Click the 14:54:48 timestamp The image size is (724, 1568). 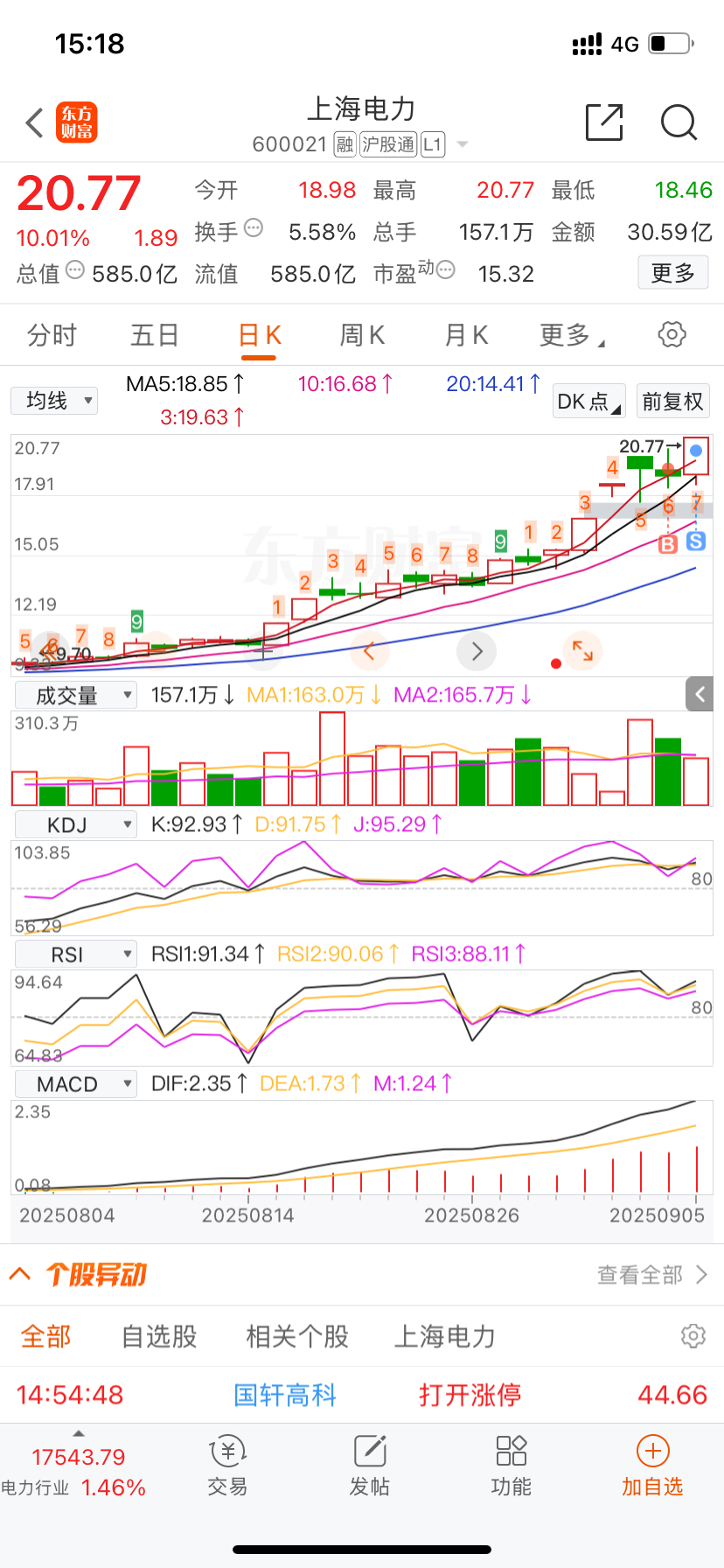[70, 1395]
